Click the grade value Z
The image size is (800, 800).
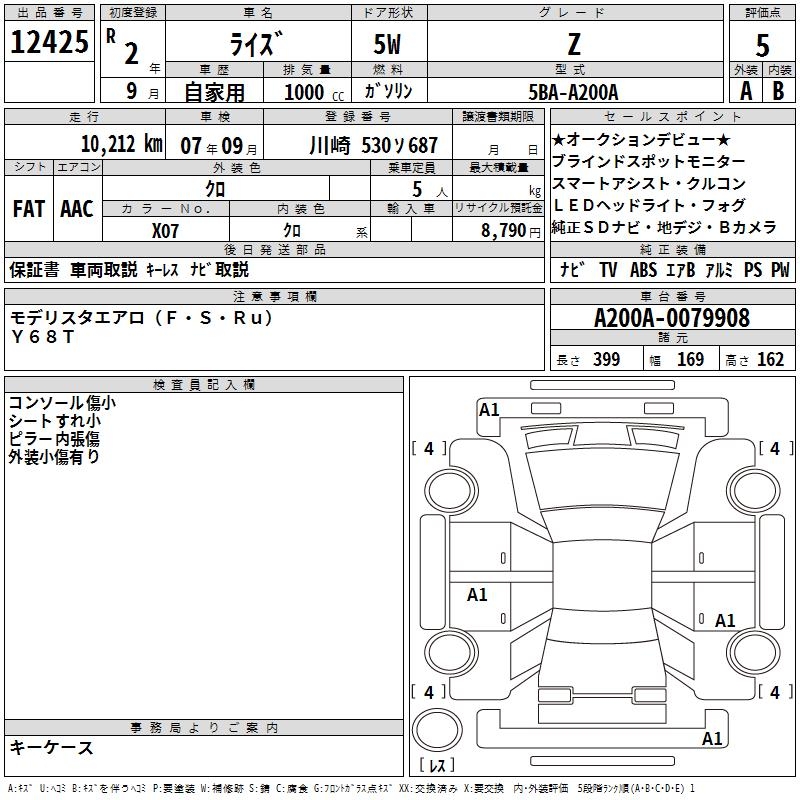[x=574, y=44]
